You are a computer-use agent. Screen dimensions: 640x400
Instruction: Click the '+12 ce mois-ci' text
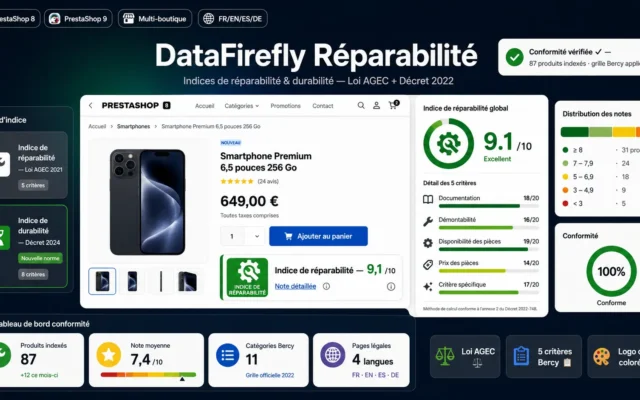coord(39,375)
